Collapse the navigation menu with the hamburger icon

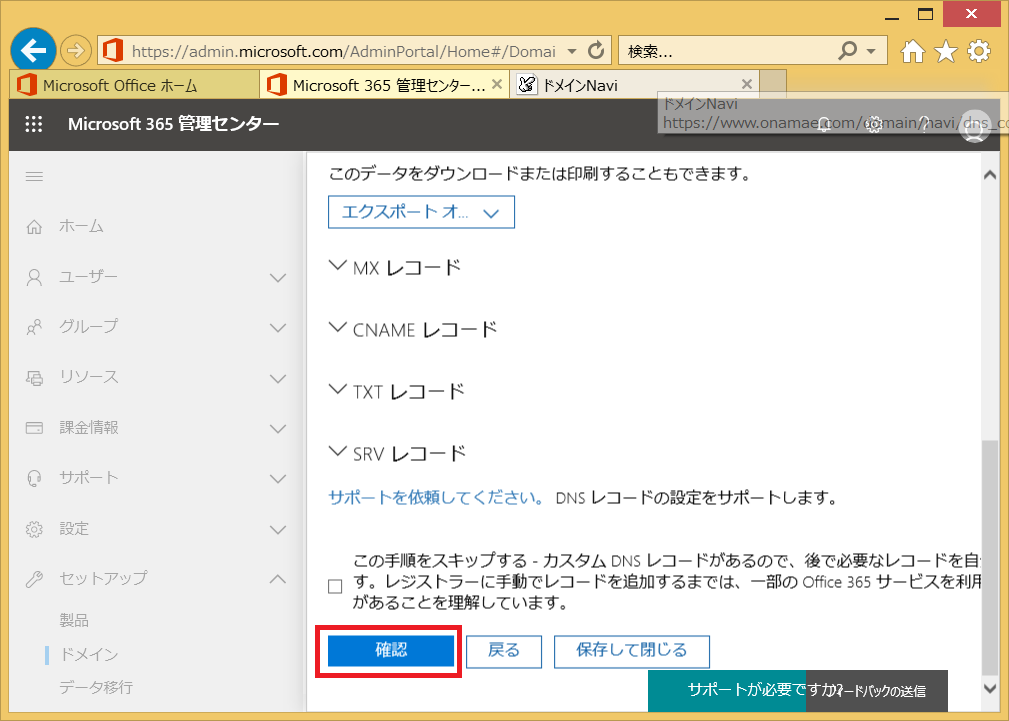34,176
